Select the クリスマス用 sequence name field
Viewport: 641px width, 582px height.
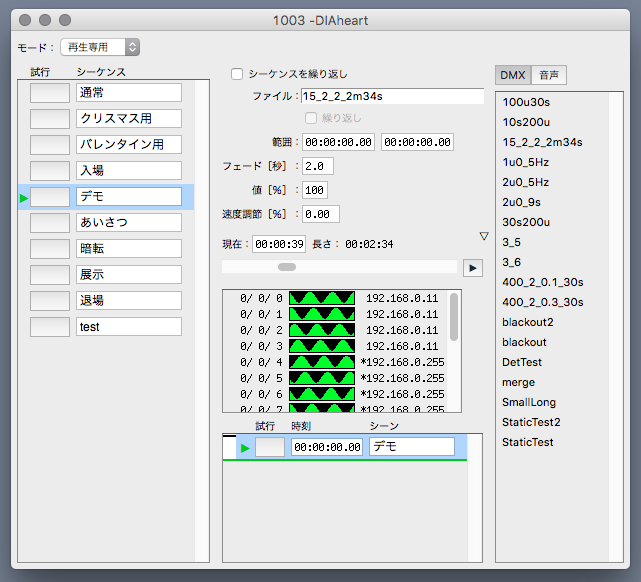pos(129,119)
